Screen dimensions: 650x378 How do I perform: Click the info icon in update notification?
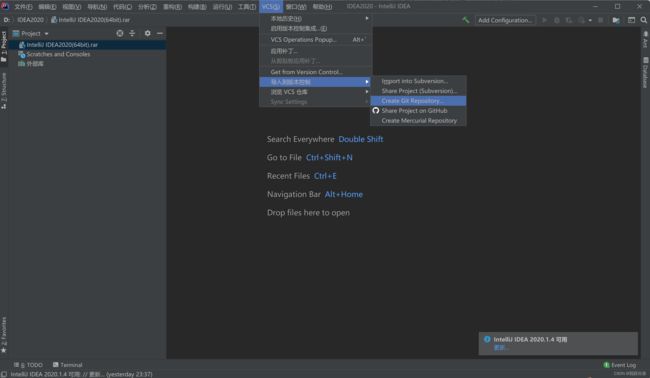pyautogui.click(x=487, y=339)
